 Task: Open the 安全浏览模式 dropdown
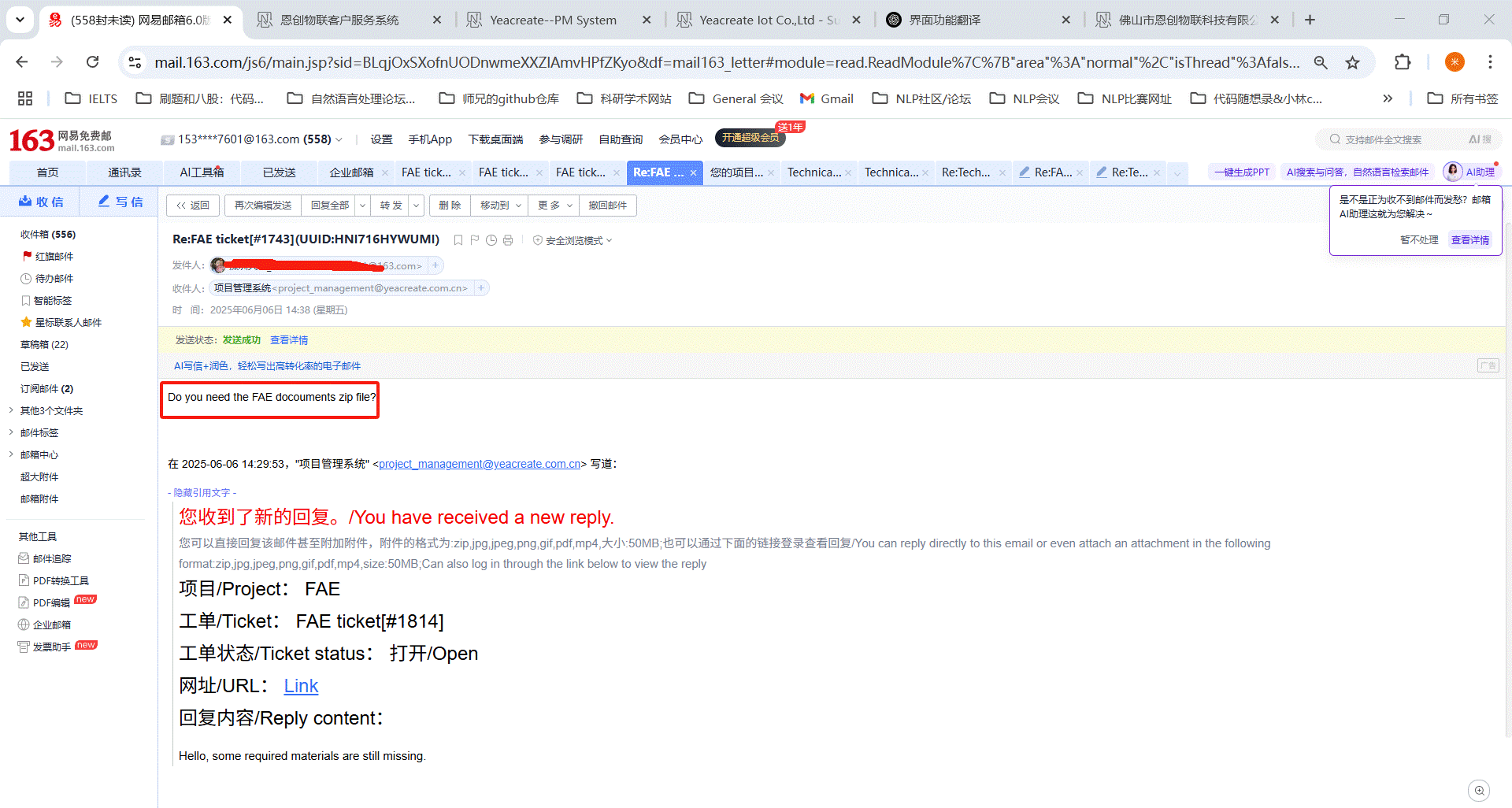(573, 240)
